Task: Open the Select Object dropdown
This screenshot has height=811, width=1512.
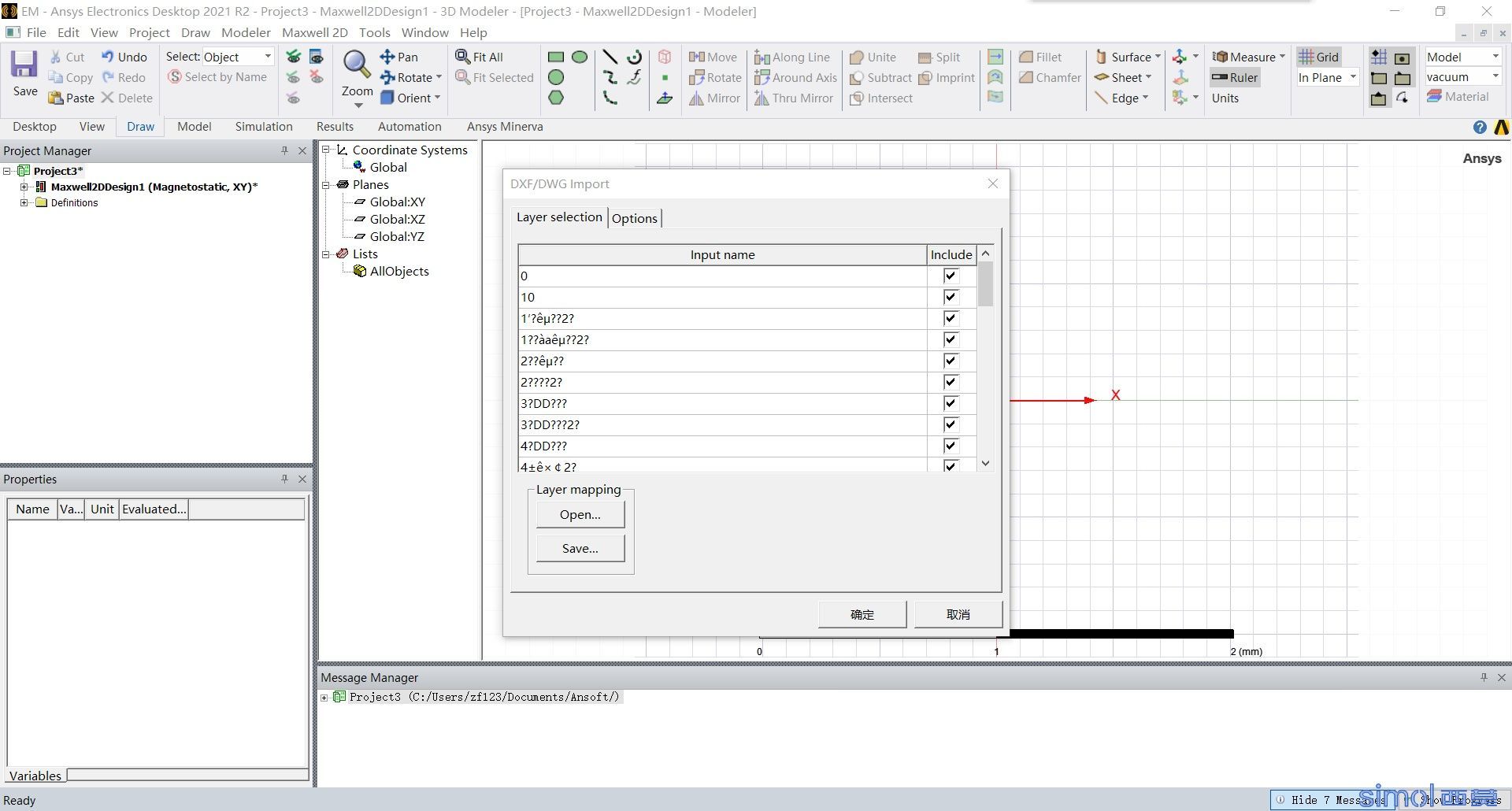Action: tap(268, 57)
